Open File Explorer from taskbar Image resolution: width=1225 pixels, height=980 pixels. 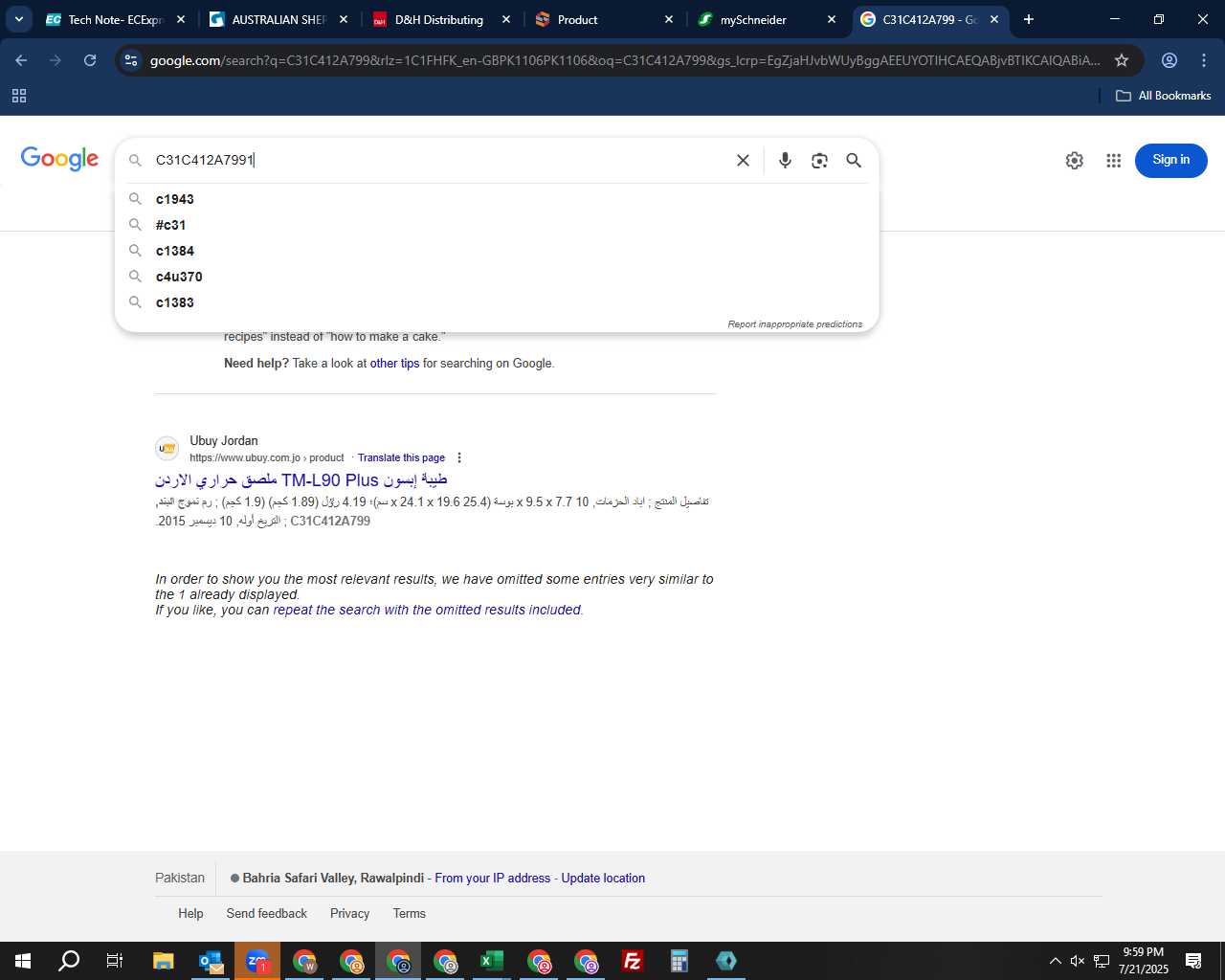[x=164, y=961]
